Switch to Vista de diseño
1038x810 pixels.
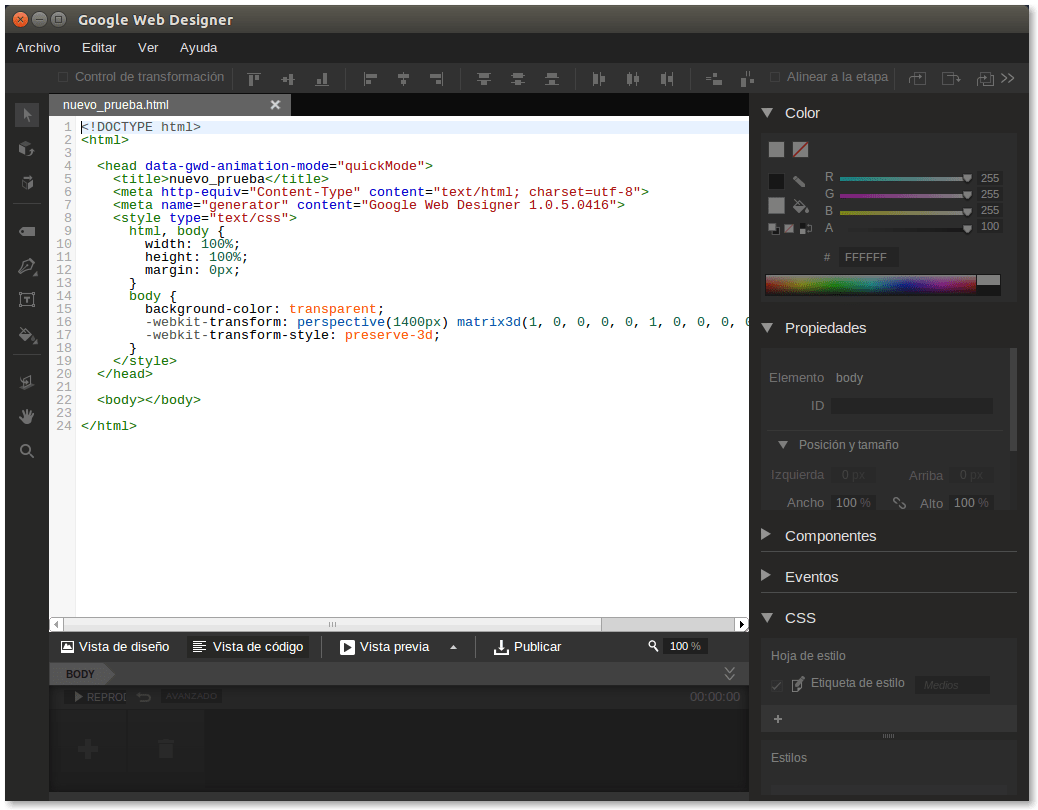click(x=115, y=647)
